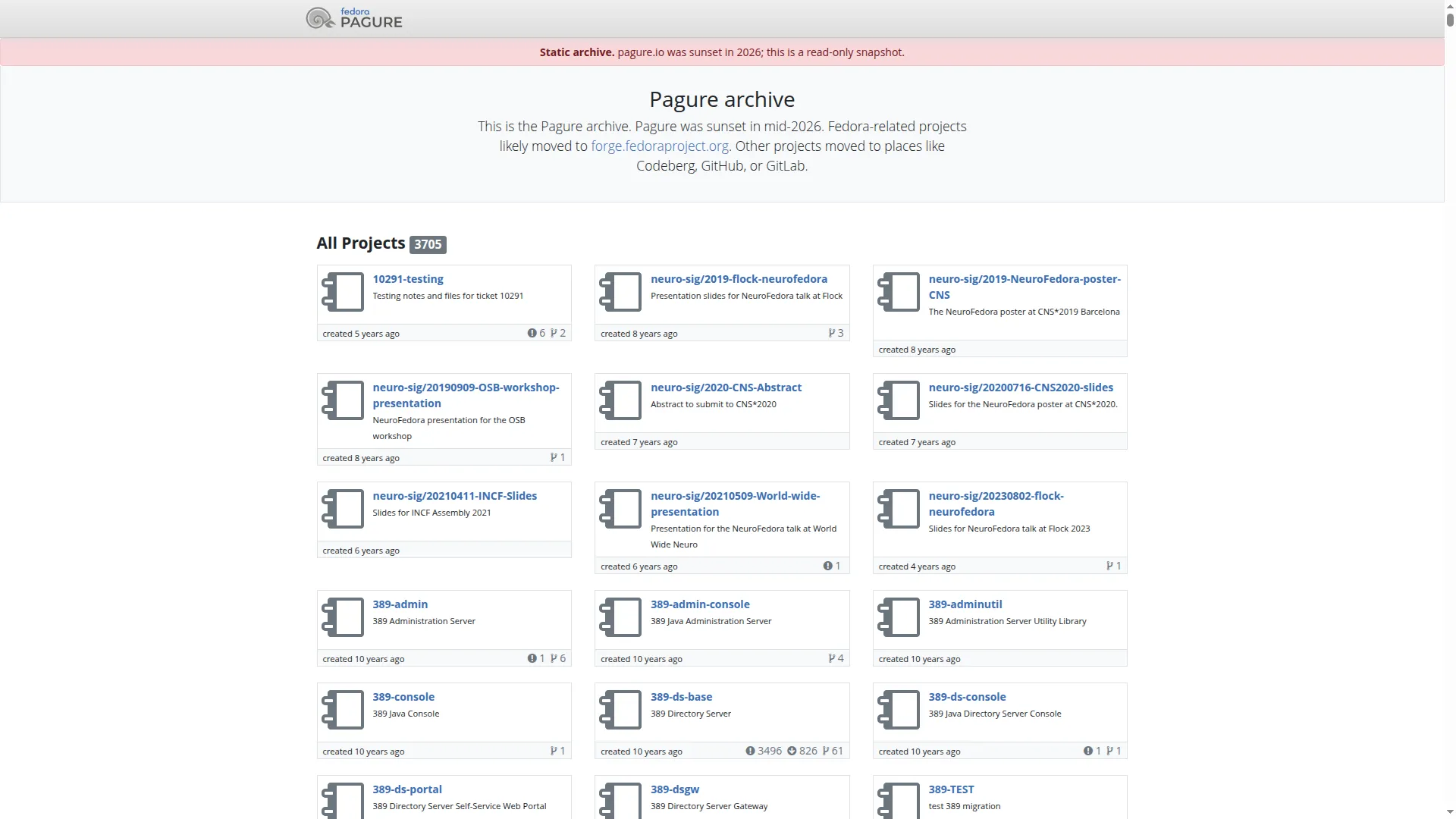Click the forks icon on 389-console card
1456x819 pixels.
554,752
